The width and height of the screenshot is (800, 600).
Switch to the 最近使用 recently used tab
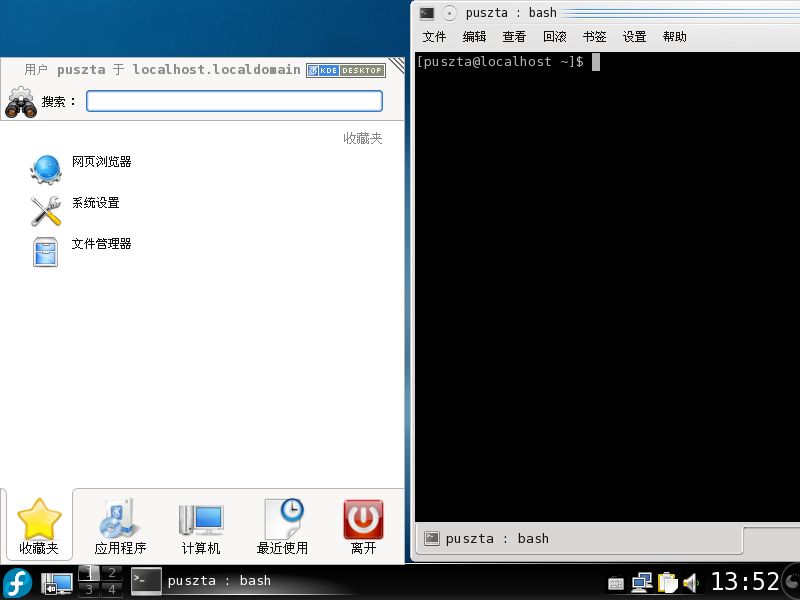point(282,526)
